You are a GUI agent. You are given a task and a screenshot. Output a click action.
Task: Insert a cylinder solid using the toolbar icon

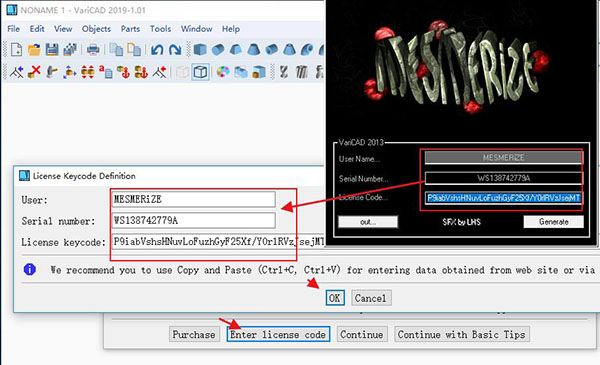(x=218, y=50)
